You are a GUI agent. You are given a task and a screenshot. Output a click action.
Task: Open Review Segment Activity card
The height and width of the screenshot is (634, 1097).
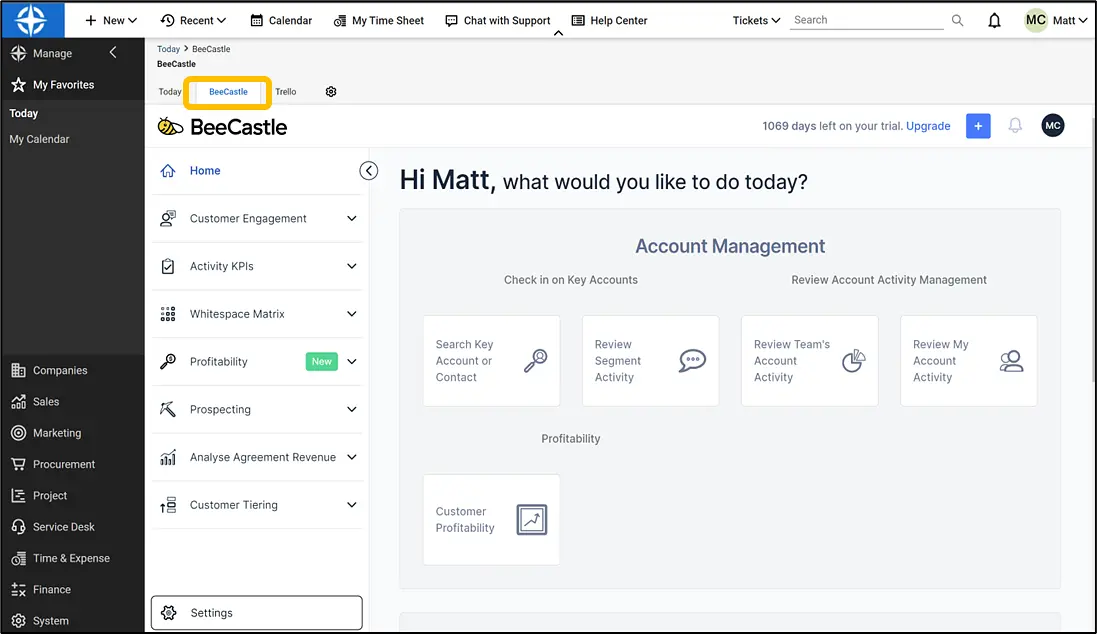click(x=651, y=360)
